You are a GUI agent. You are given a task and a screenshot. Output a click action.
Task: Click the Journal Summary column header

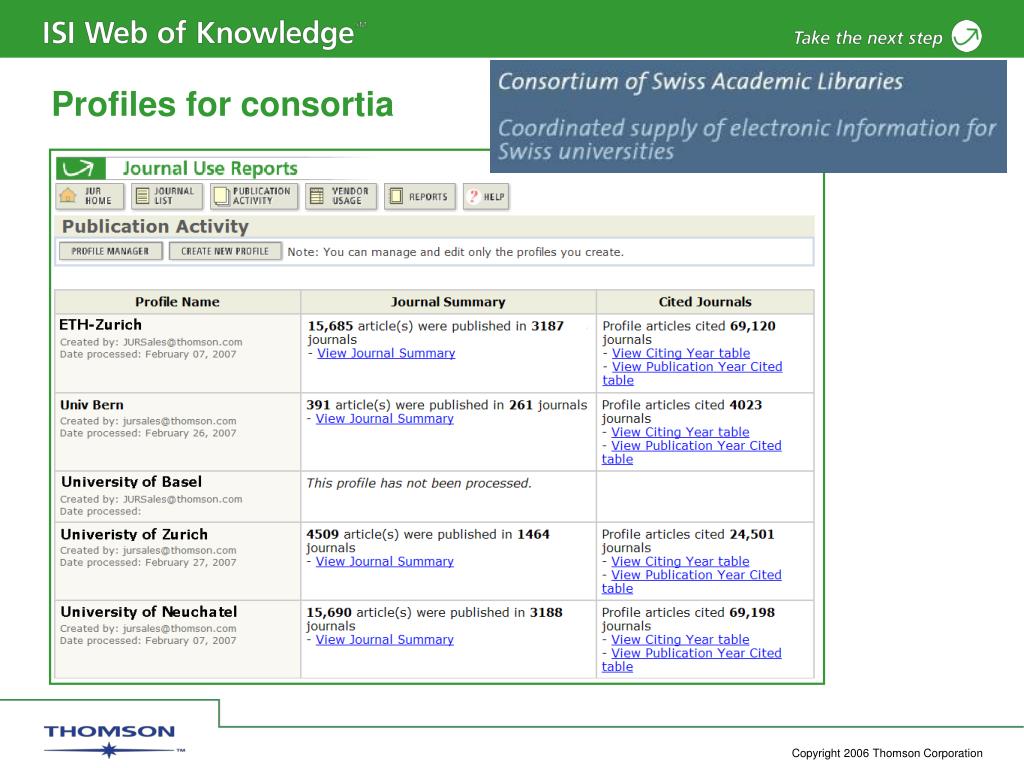coord(448,302)
